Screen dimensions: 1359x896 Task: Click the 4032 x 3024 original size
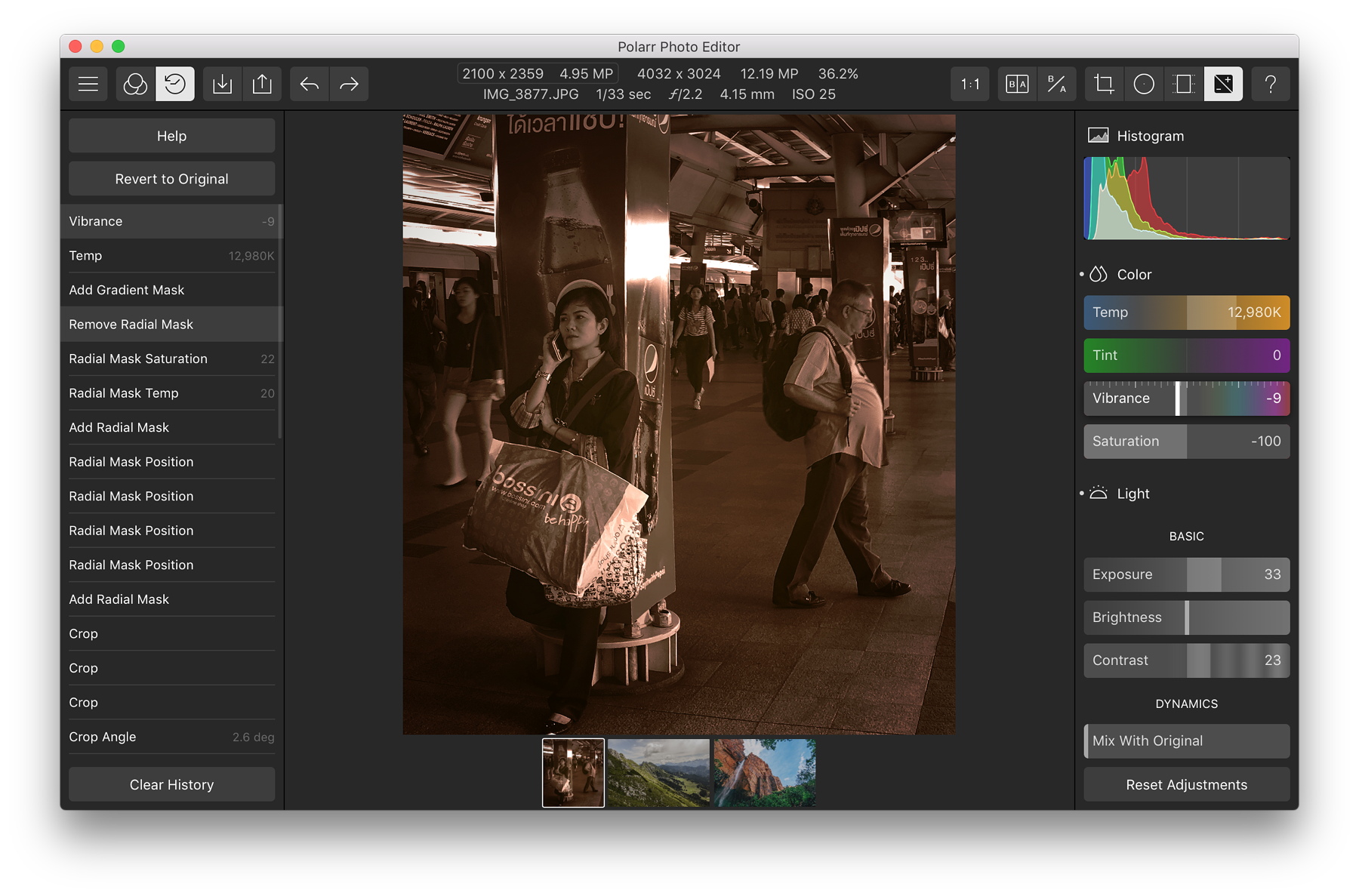click(x=679, y=74)
